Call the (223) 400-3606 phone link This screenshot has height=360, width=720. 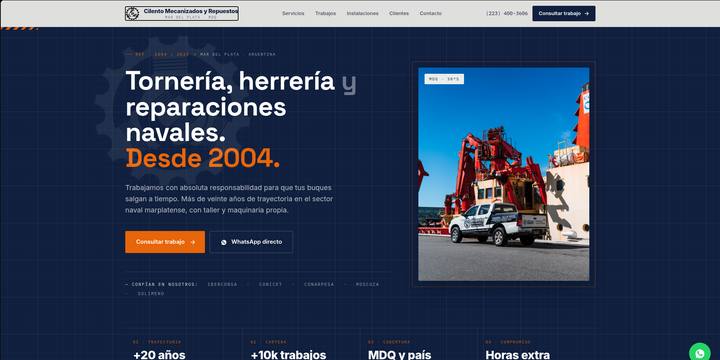coord(507,13)
